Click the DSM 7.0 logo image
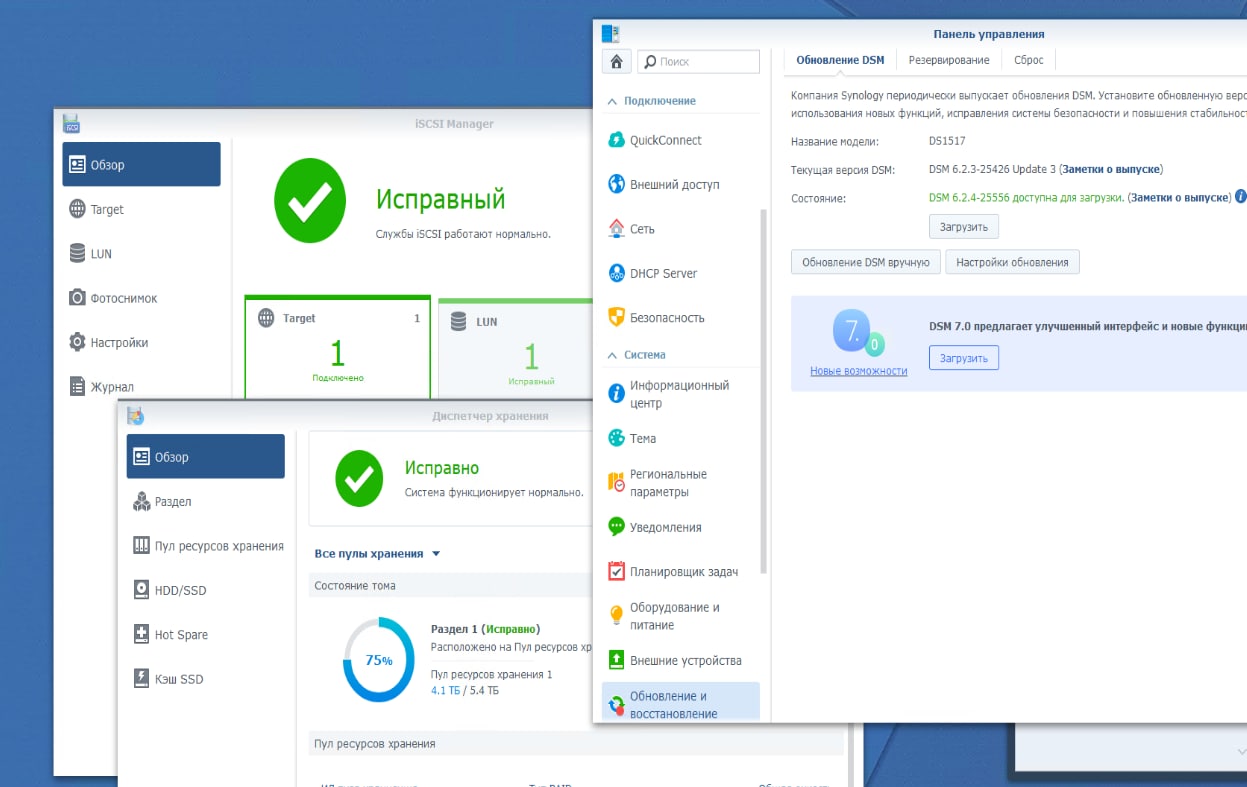1247x787 pixels. coord(858,333)
